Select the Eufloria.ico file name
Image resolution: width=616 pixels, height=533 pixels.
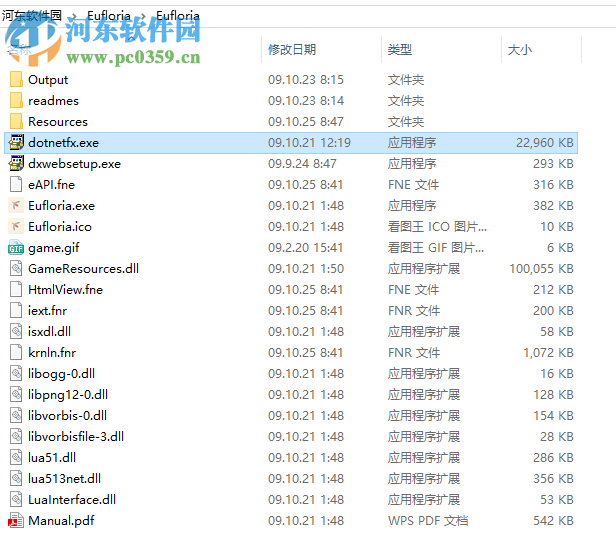(60, 227)
